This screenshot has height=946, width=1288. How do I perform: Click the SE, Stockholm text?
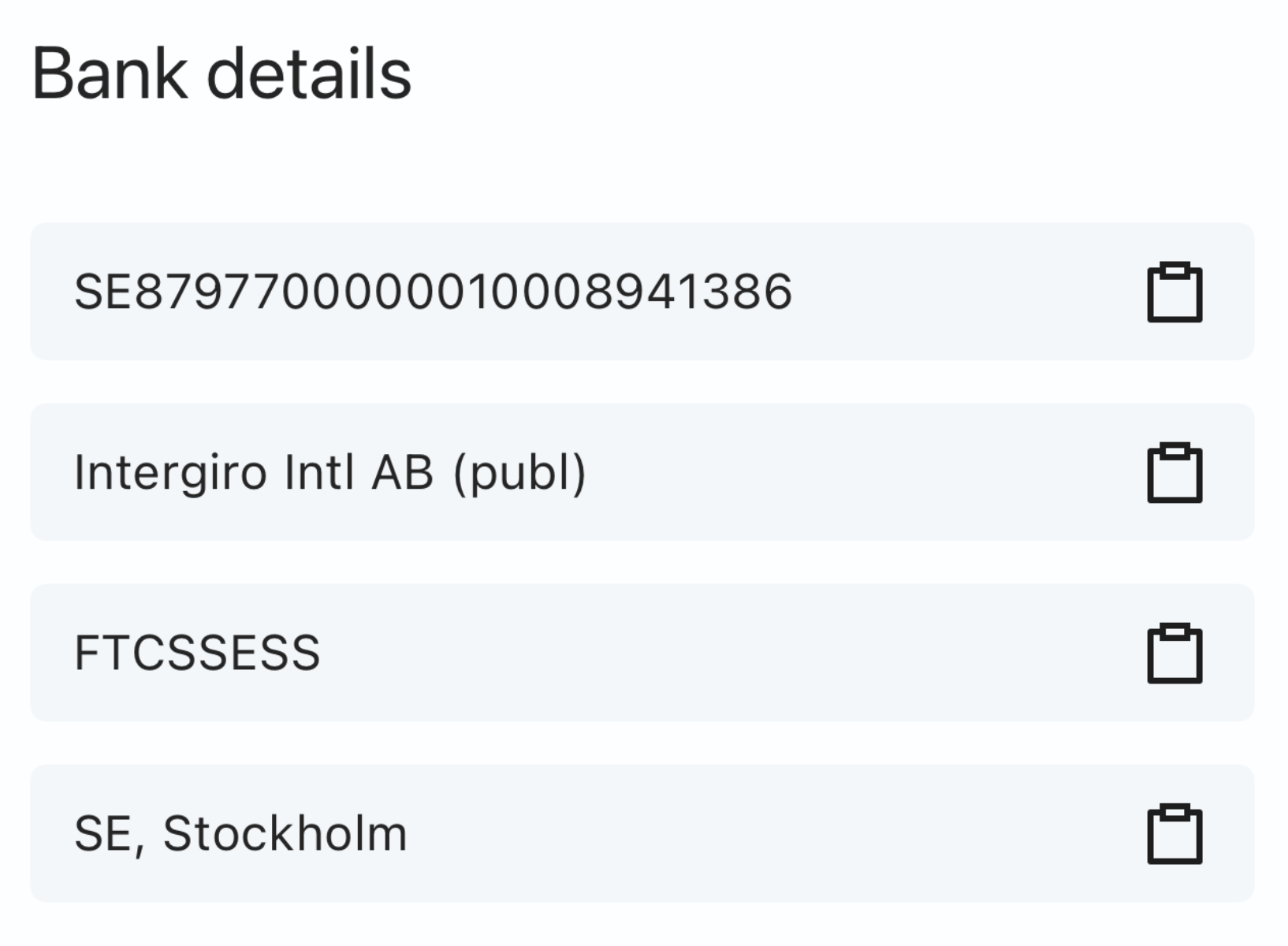point(240,834)
